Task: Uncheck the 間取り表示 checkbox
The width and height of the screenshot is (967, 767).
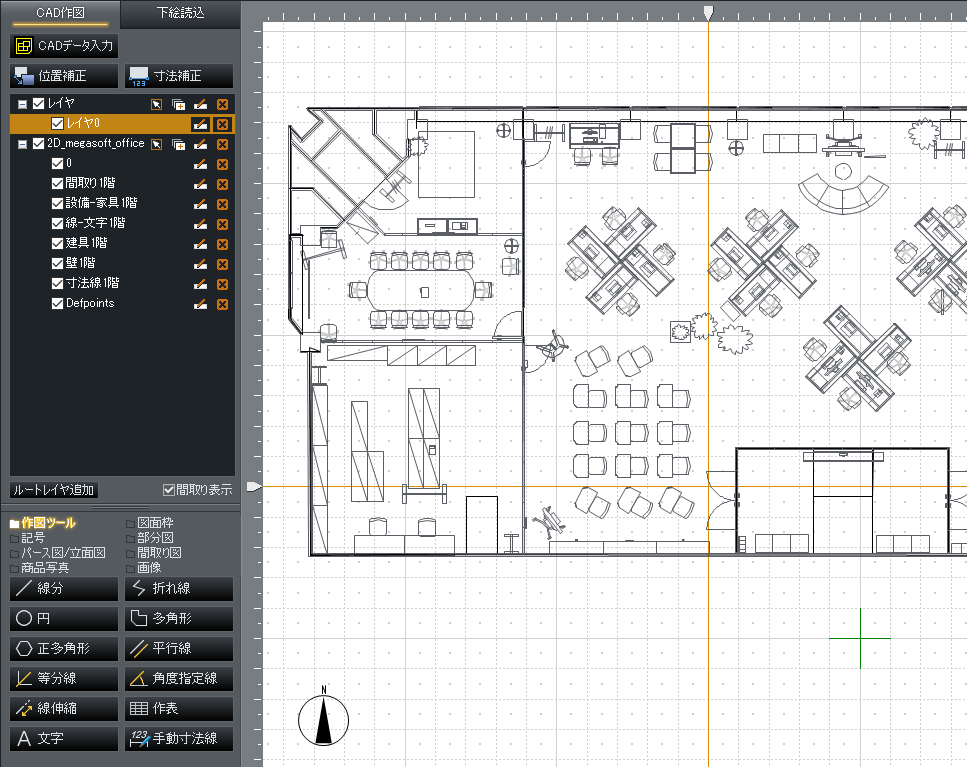Action: (169, 490)
